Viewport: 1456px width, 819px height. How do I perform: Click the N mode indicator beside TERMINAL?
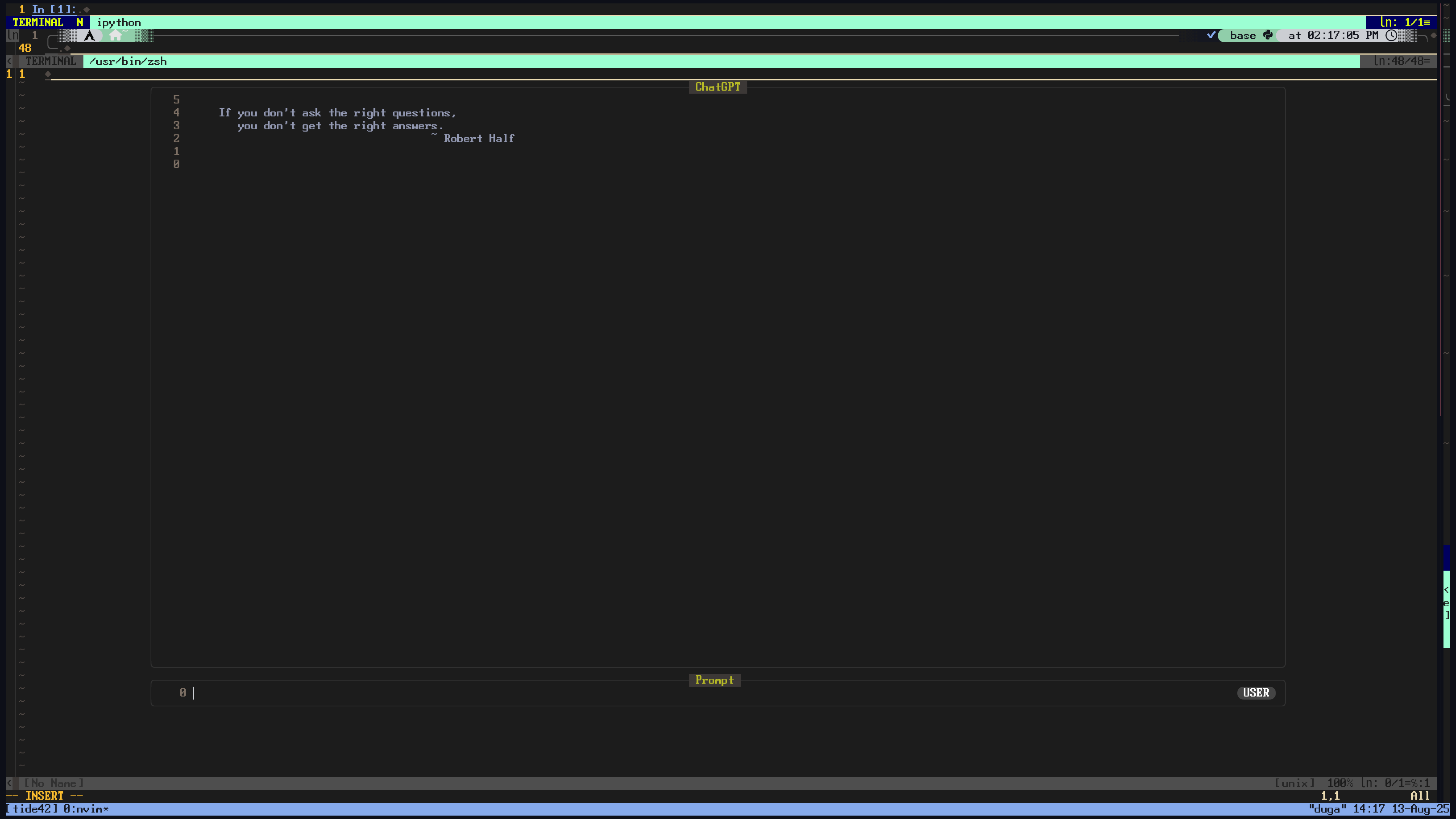coord(80,23)
